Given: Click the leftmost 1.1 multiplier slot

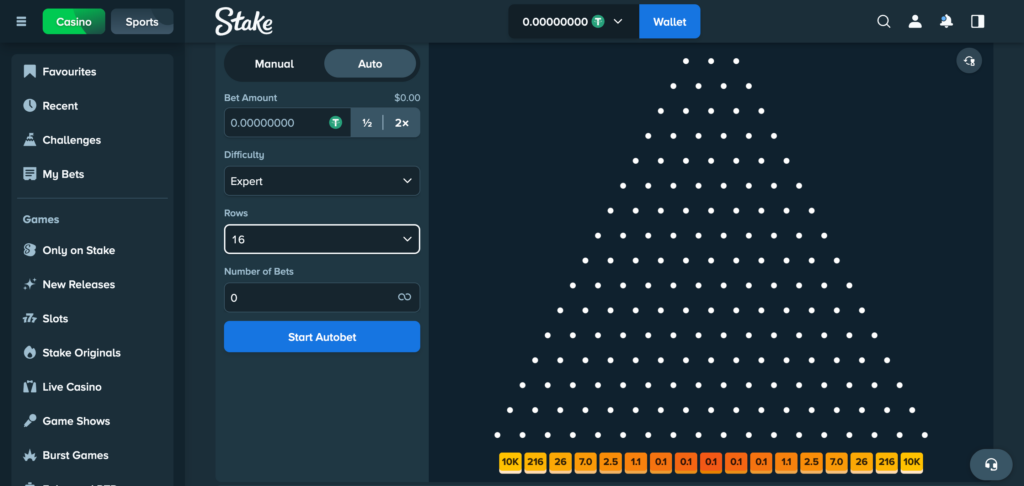Looking at the screenshot, I should [x=635, y=462].
